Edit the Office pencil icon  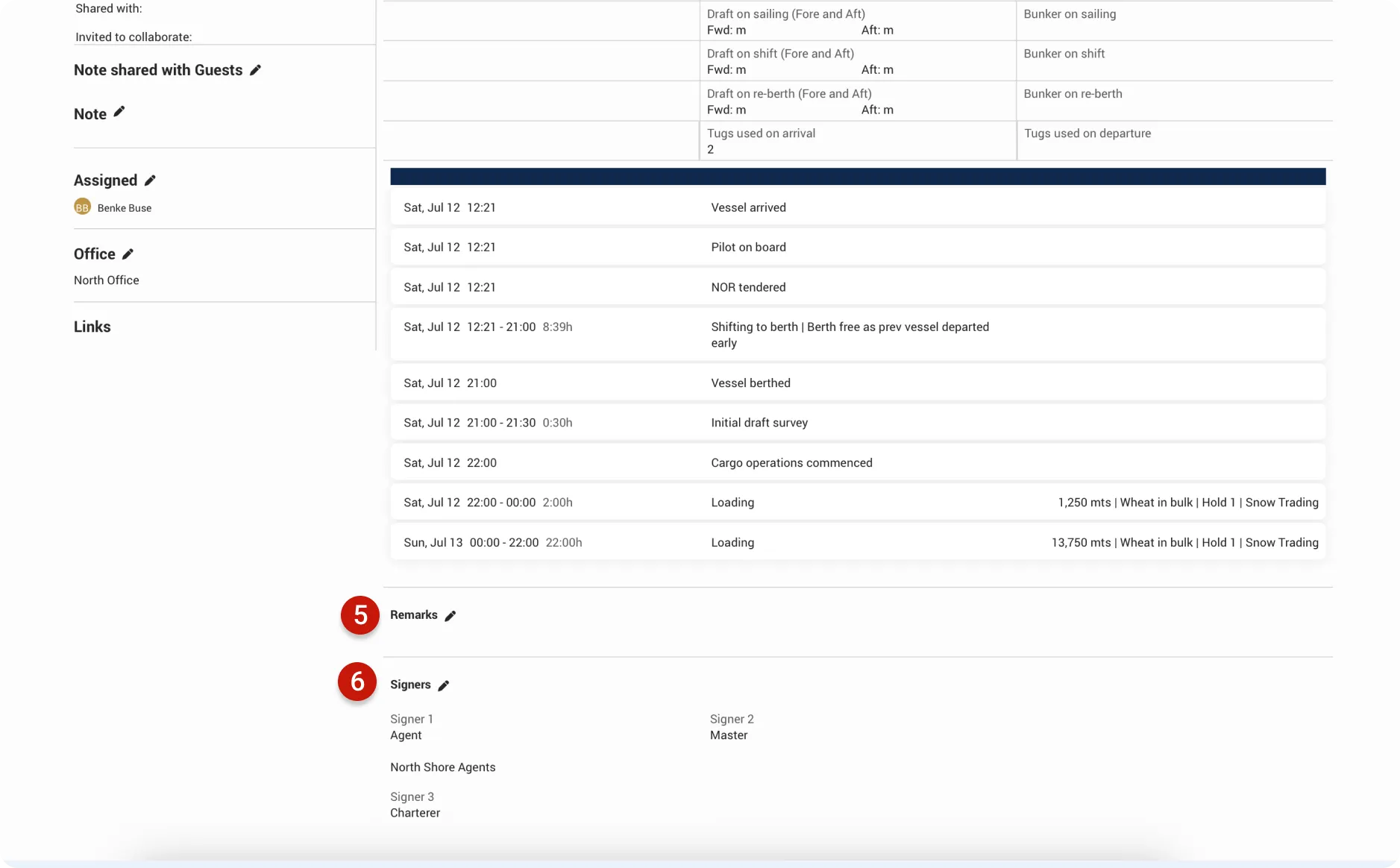[128, 254]
